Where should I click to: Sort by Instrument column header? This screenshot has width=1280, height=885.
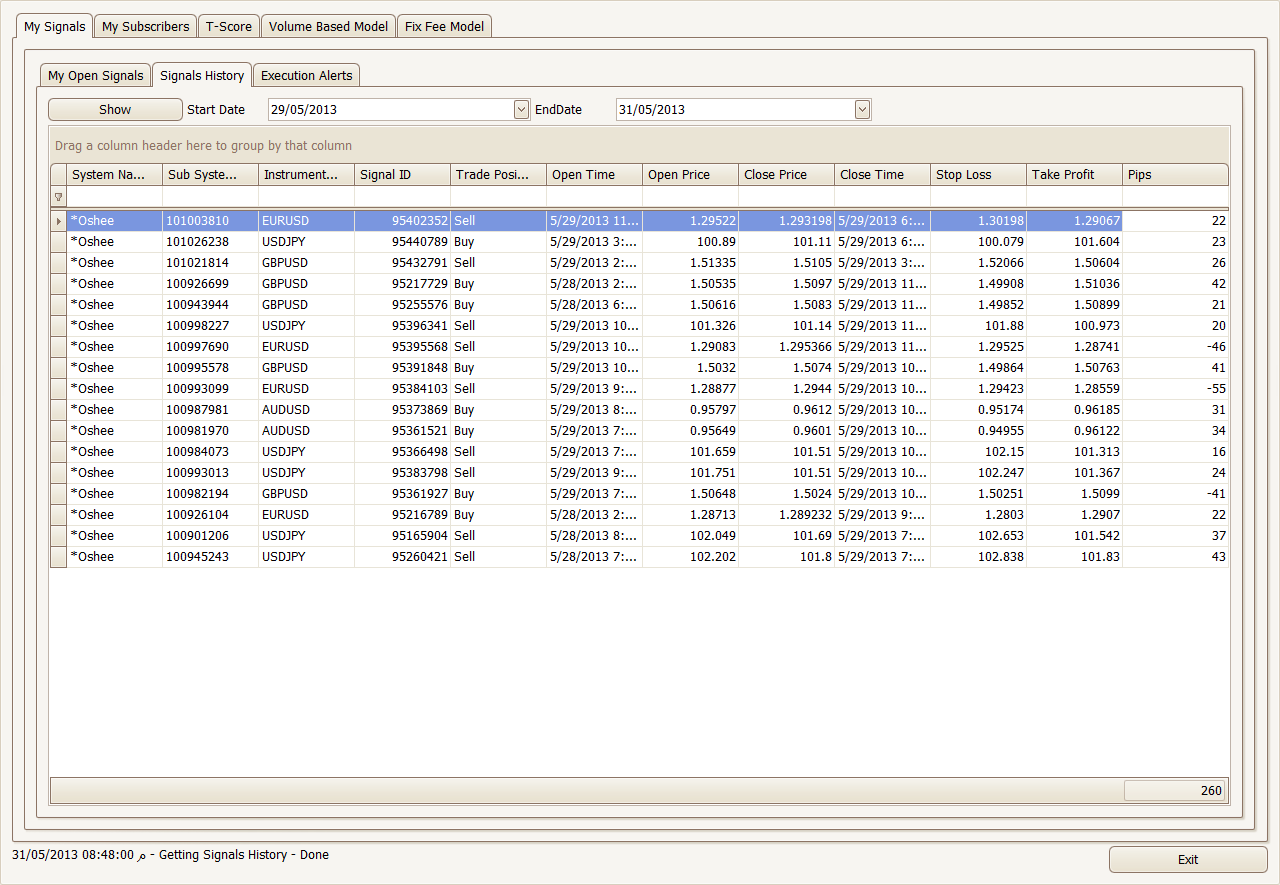306,175
